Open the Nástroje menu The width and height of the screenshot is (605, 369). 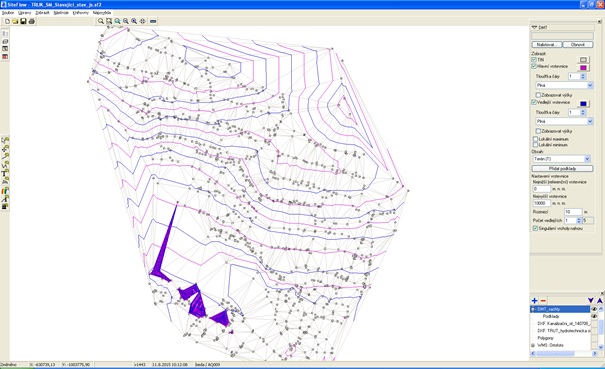(61, 13)
